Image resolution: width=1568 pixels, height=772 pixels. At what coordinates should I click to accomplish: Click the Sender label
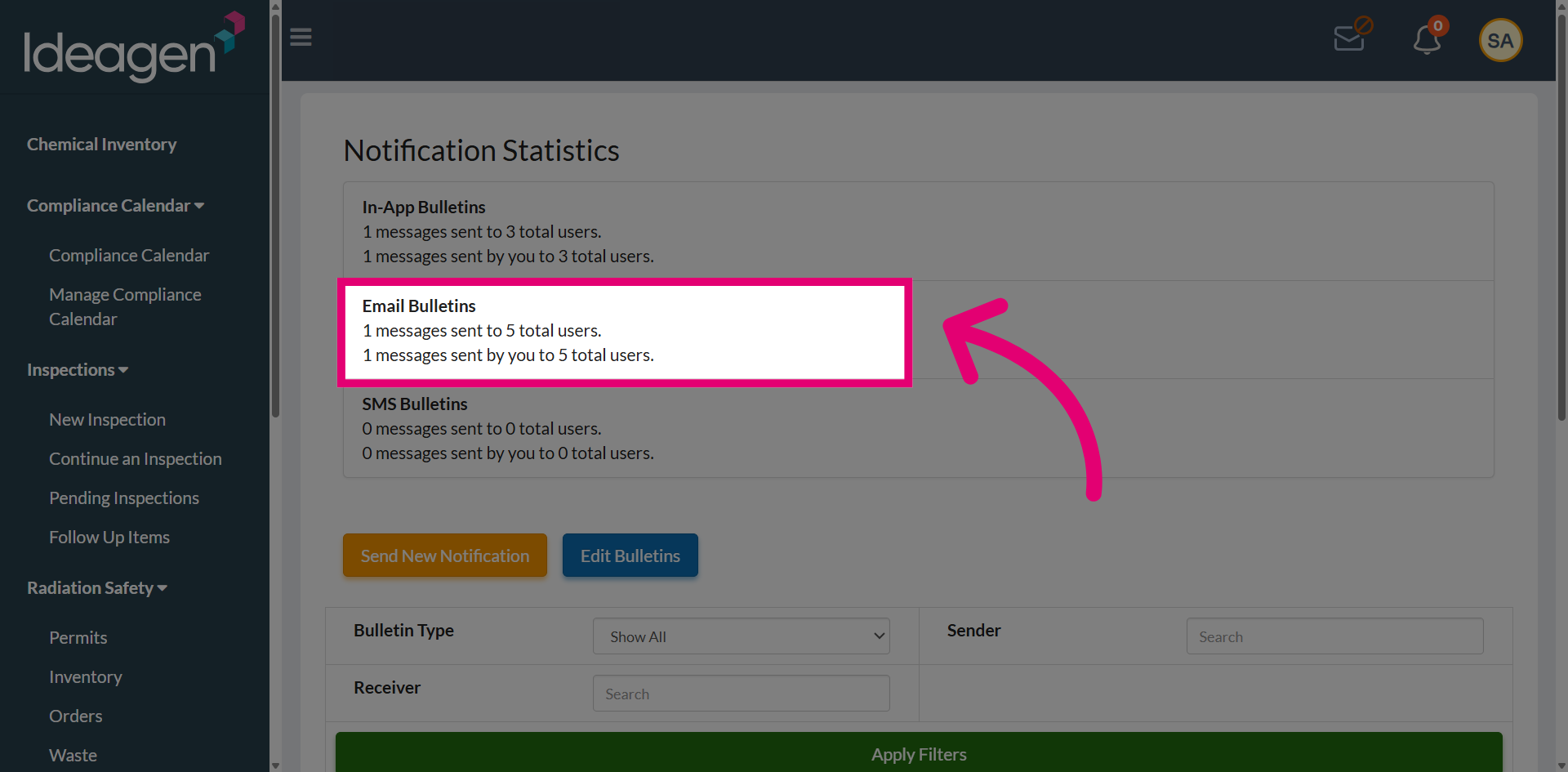[973, 631]
